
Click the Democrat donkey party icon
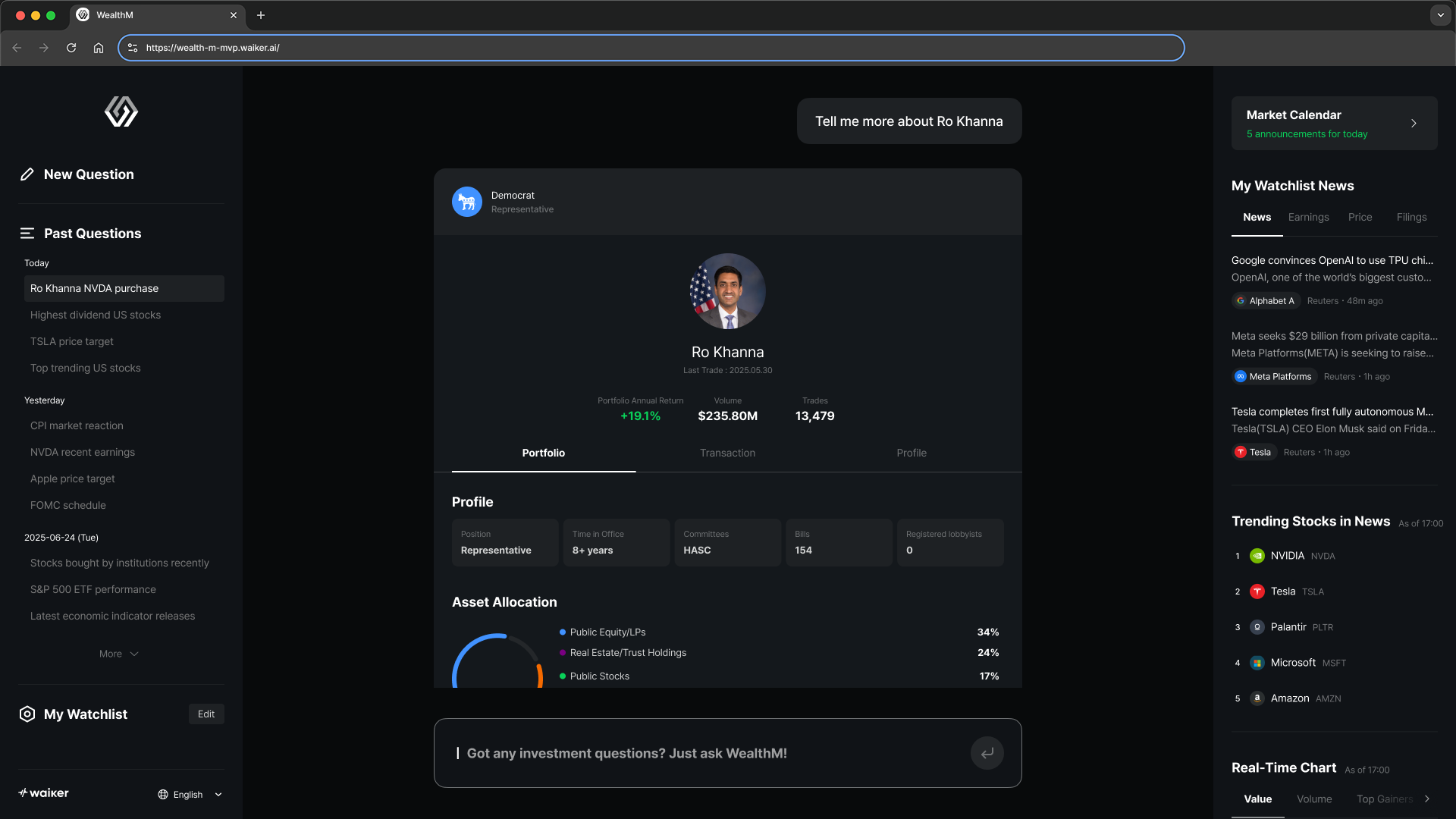[x=467, y=202]
